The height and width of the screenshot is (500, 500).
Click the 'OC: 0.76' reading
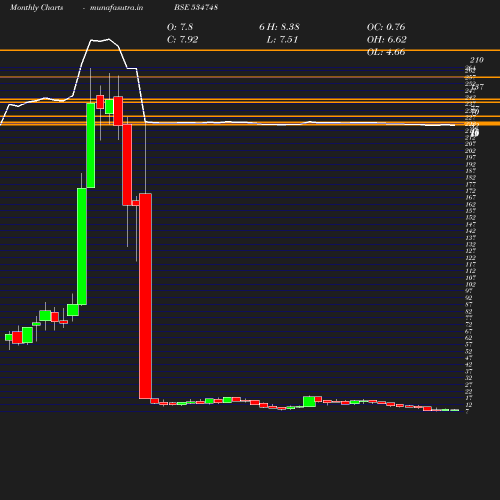386,27
